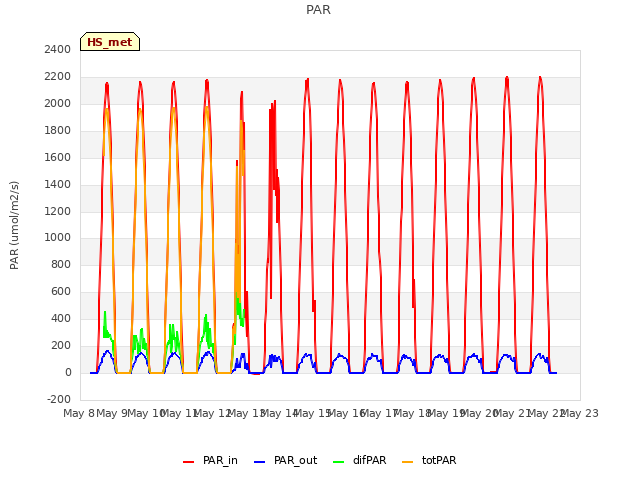Select the PAR_in legend entry
The width and height of the screenshot is (640, 480).
211,460
